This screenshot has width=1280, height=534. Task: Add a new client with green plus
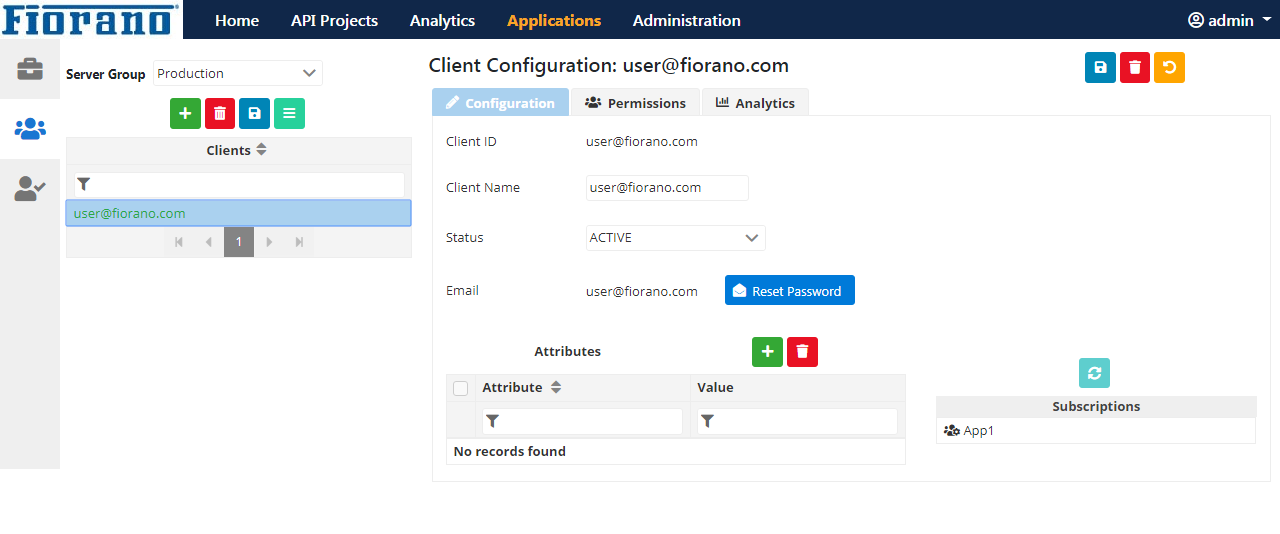[x=185, y=114]
